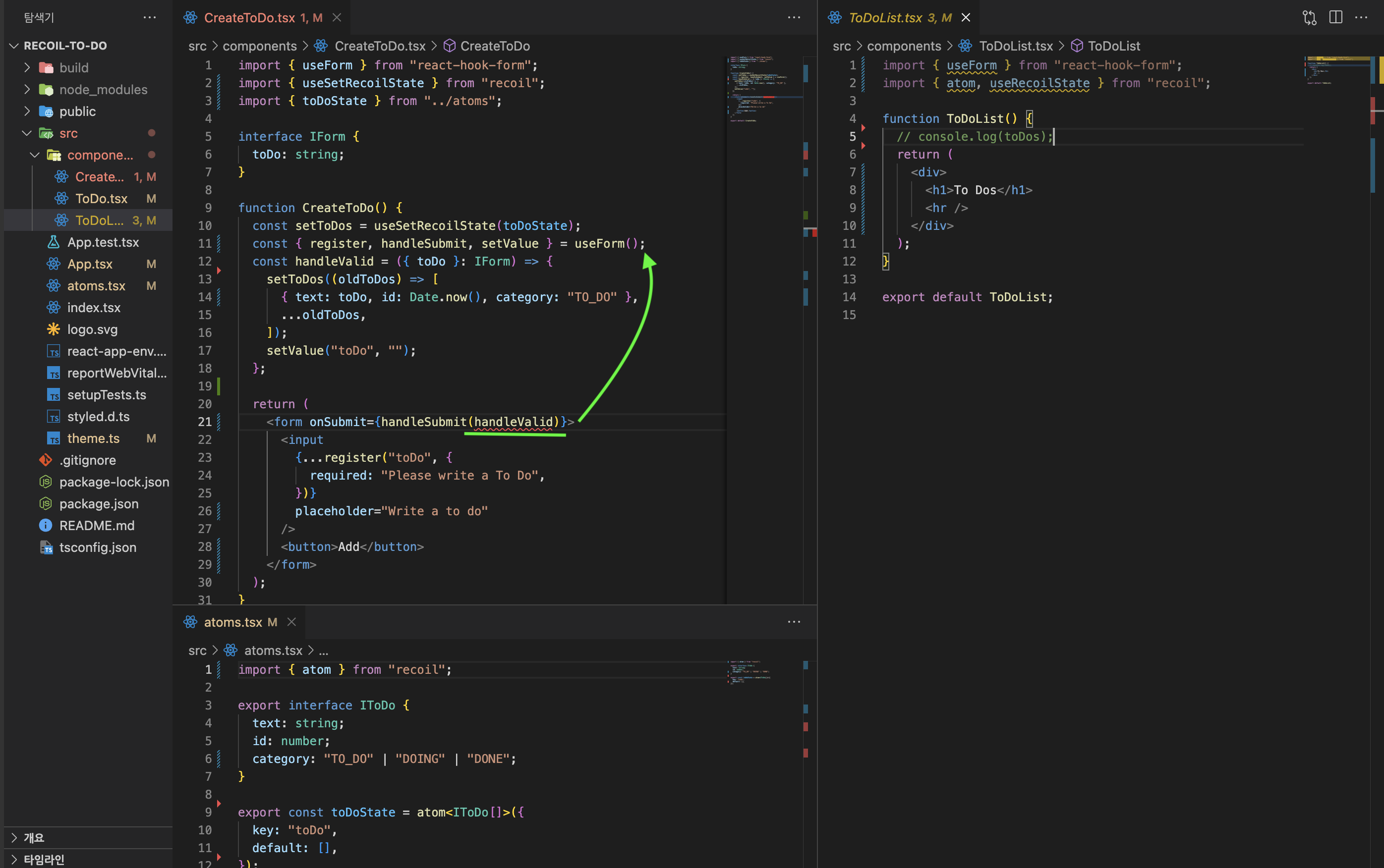Close the CreateToDo.tsx tab
Screen dimensions: 1384x868
(x=337, y=18)
